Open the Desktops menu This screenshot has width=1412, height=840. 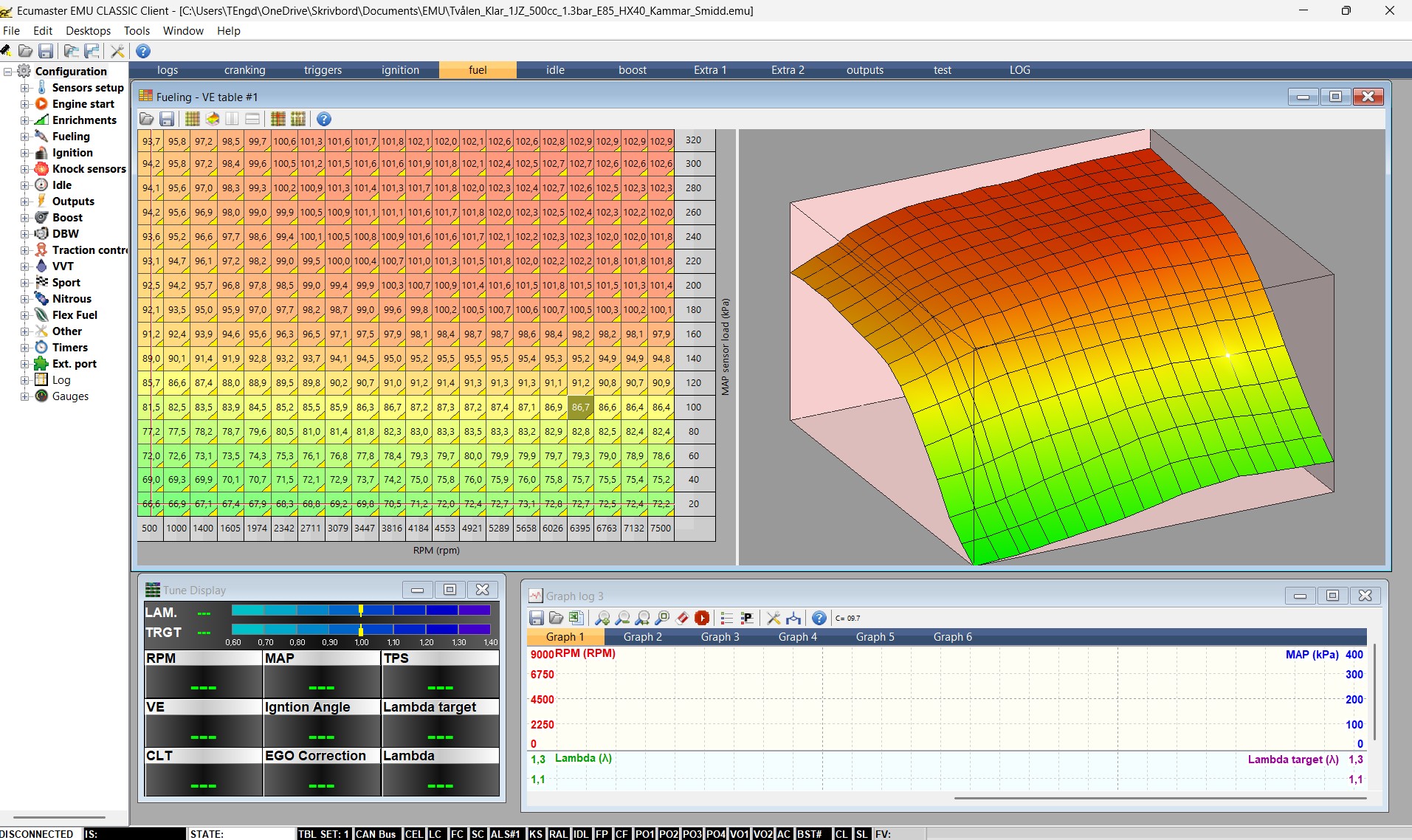(x=88, y=31)
